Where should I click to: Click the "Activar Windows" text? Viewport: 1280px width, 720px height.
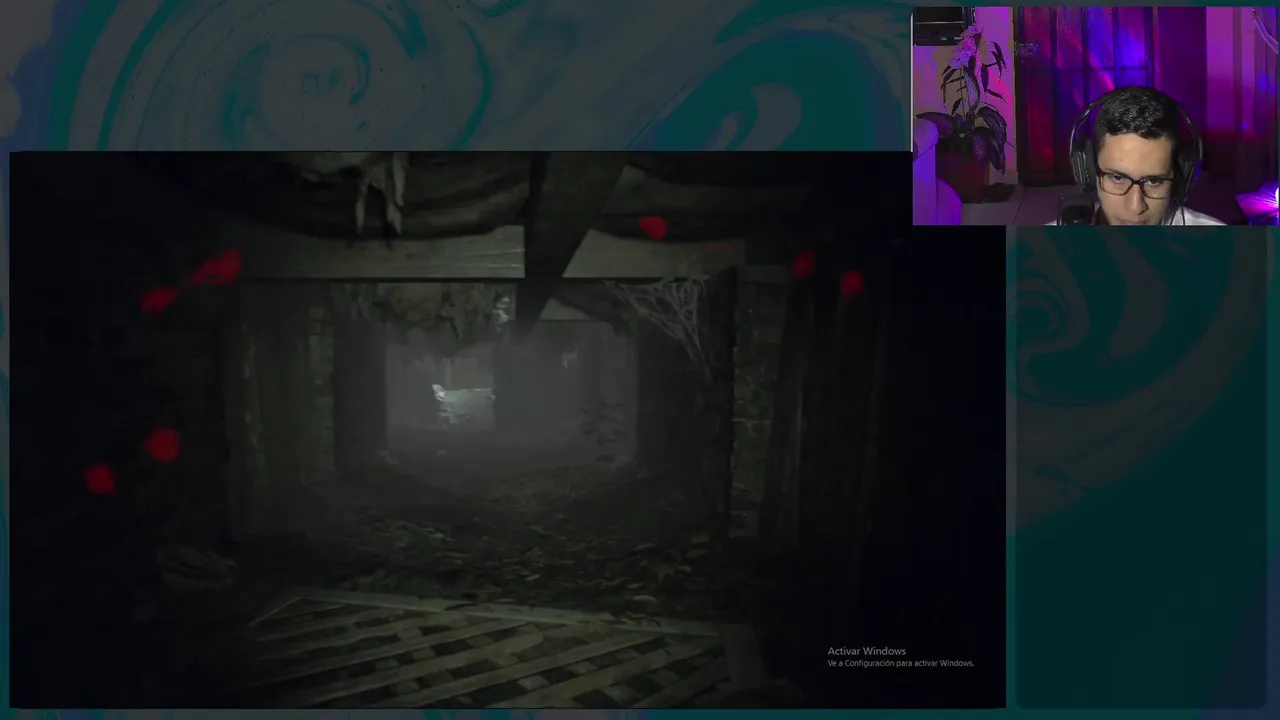click(866, 651)
